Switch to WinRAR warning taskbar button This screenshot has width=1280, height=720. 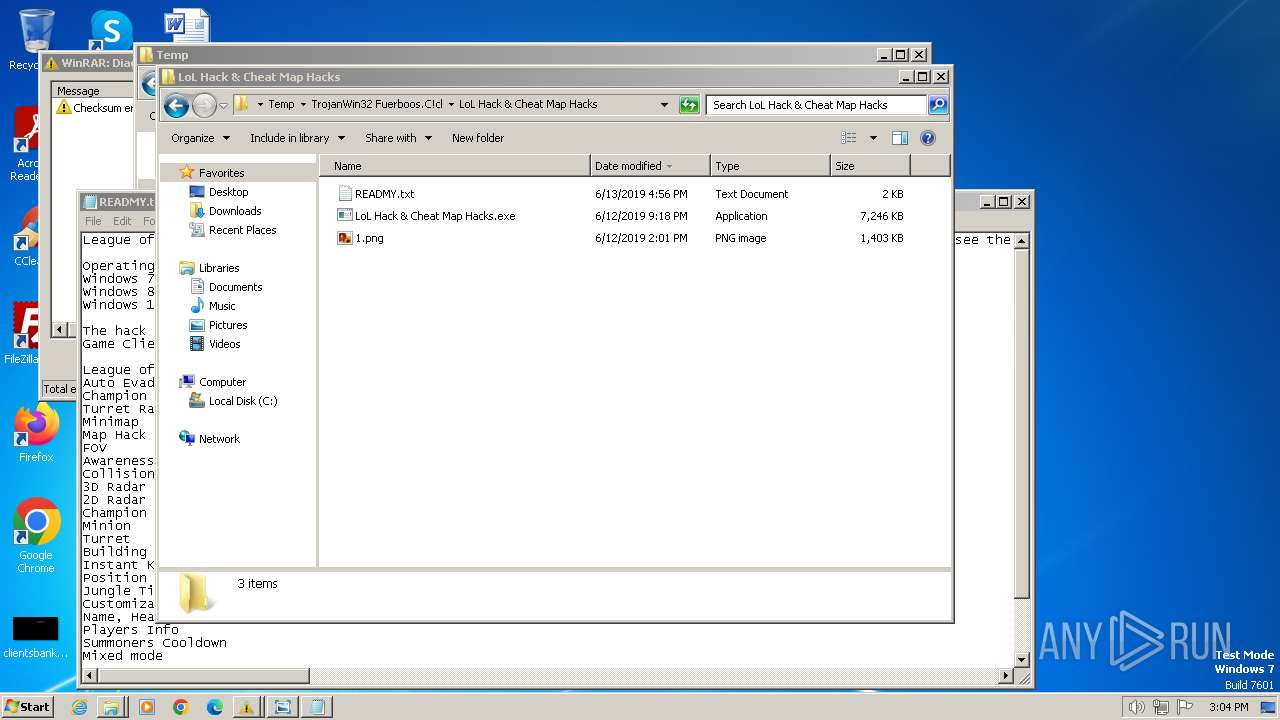point(248,707)
